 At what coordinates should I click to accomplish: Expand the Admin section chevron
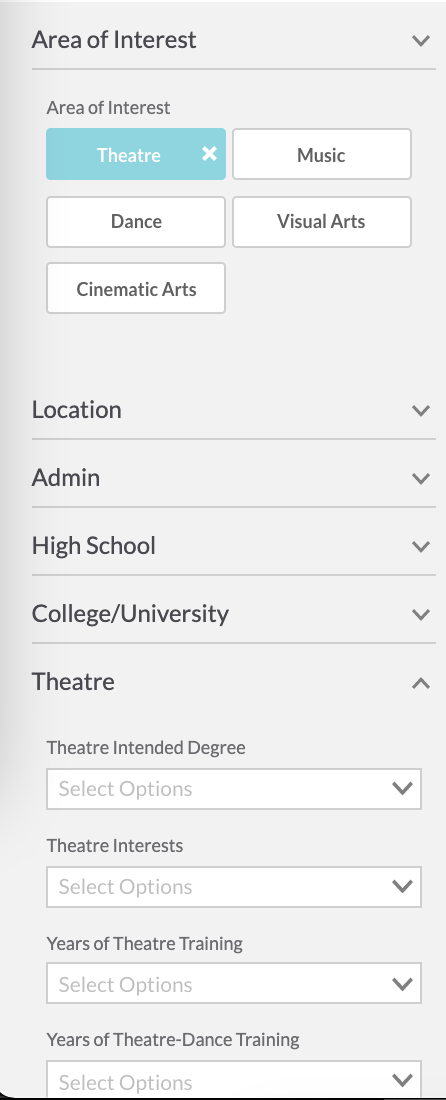coord(421,478)
